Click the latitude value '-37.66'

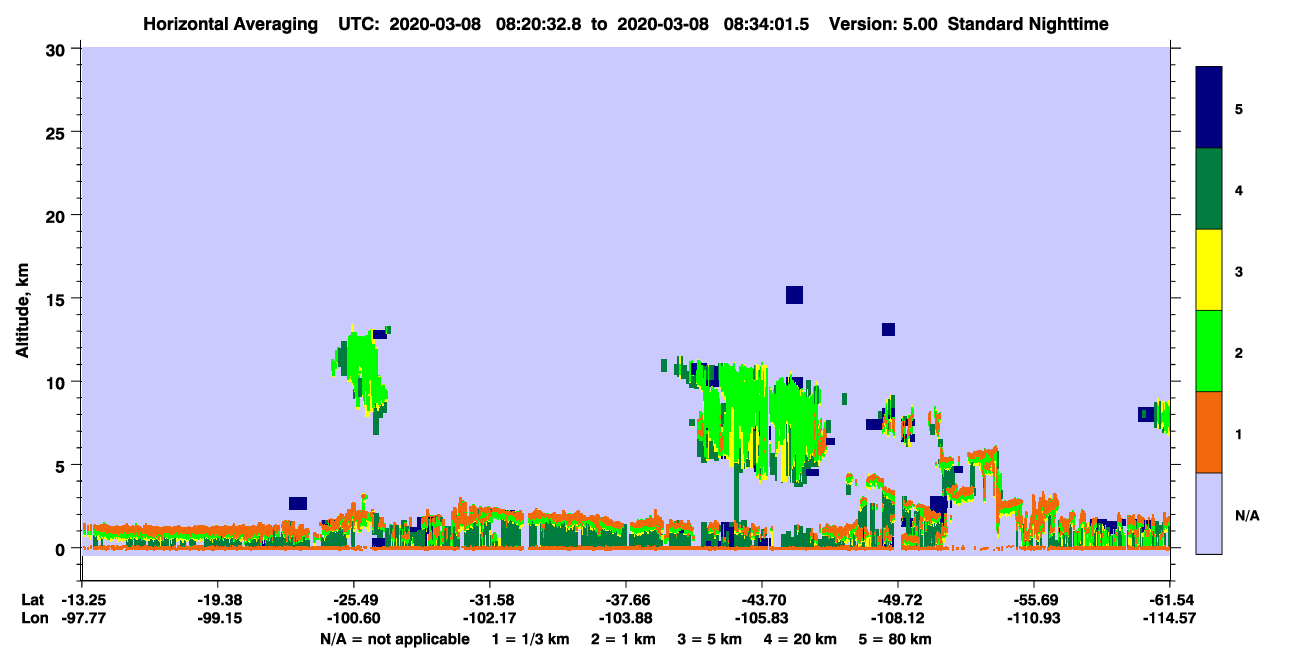click(x=626, y=600)
